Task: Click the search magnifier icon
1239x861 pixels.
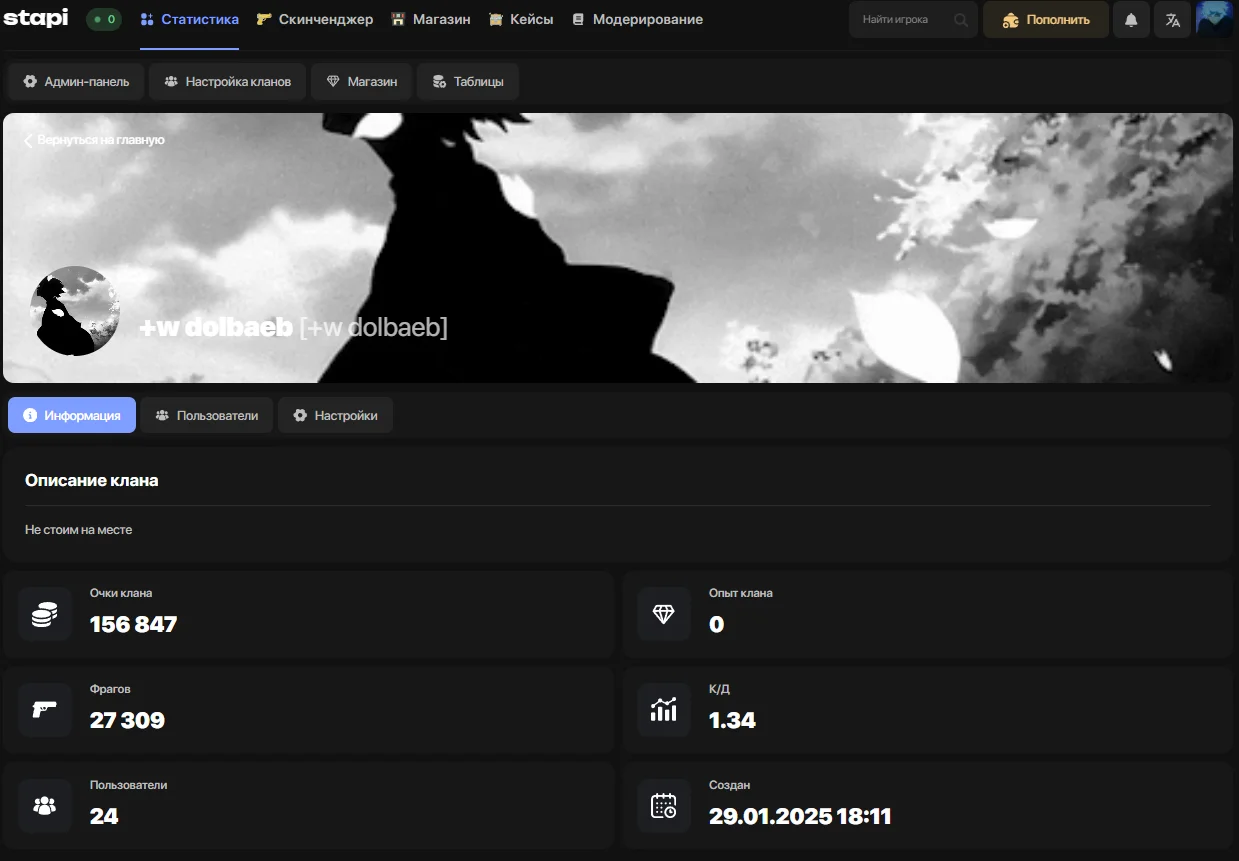Action: pyautogui.click(x=960, y=20)
